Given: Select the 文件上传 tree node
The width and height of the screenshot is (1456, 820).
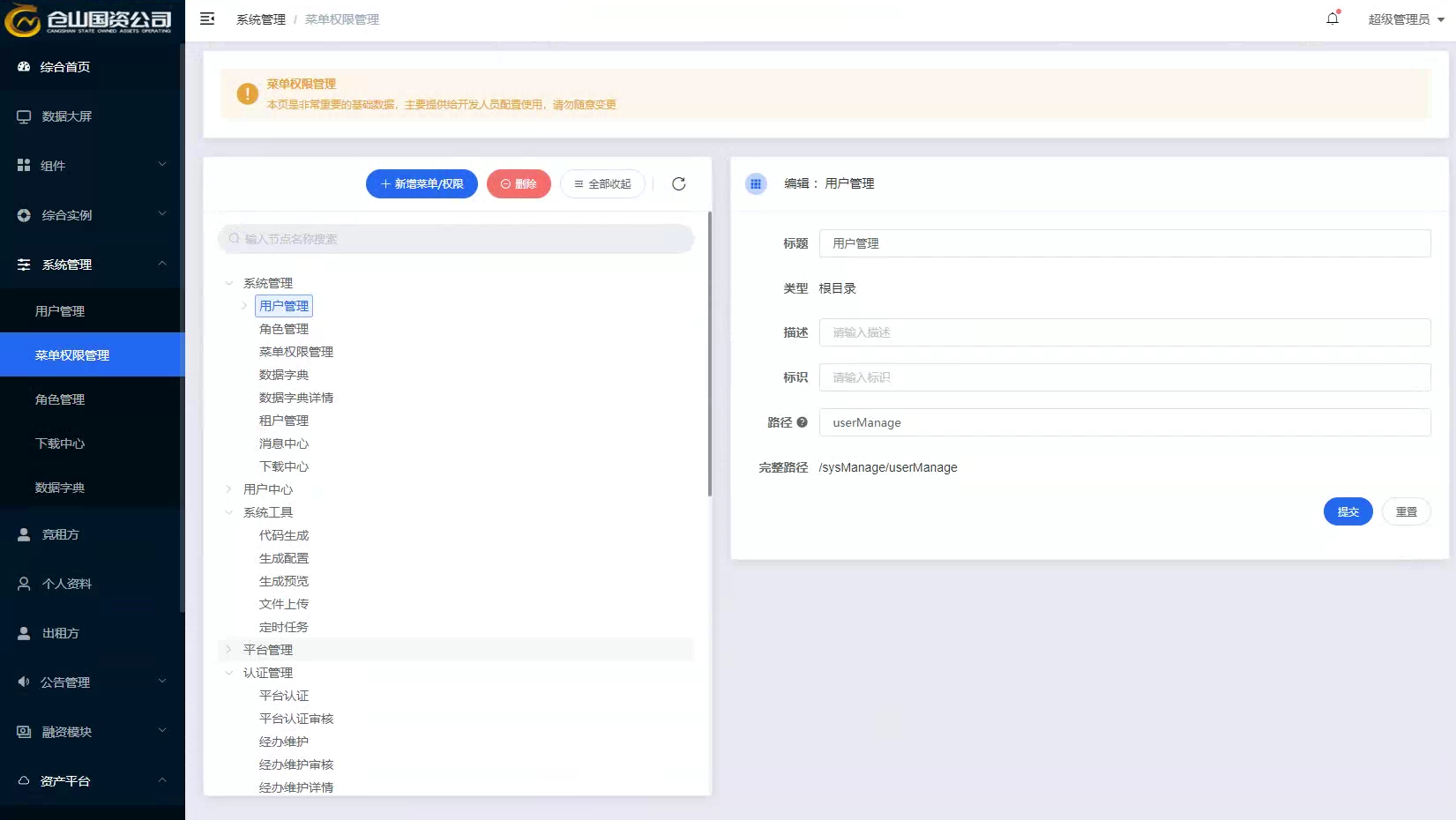Looking at the screenshot, I should click(x=284, y=604).
